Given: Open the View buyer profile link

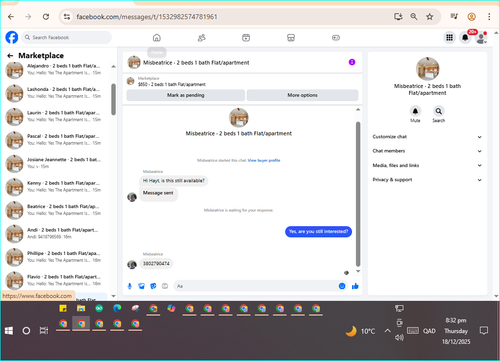Looking at the screenshot, I should pos(264,160).
